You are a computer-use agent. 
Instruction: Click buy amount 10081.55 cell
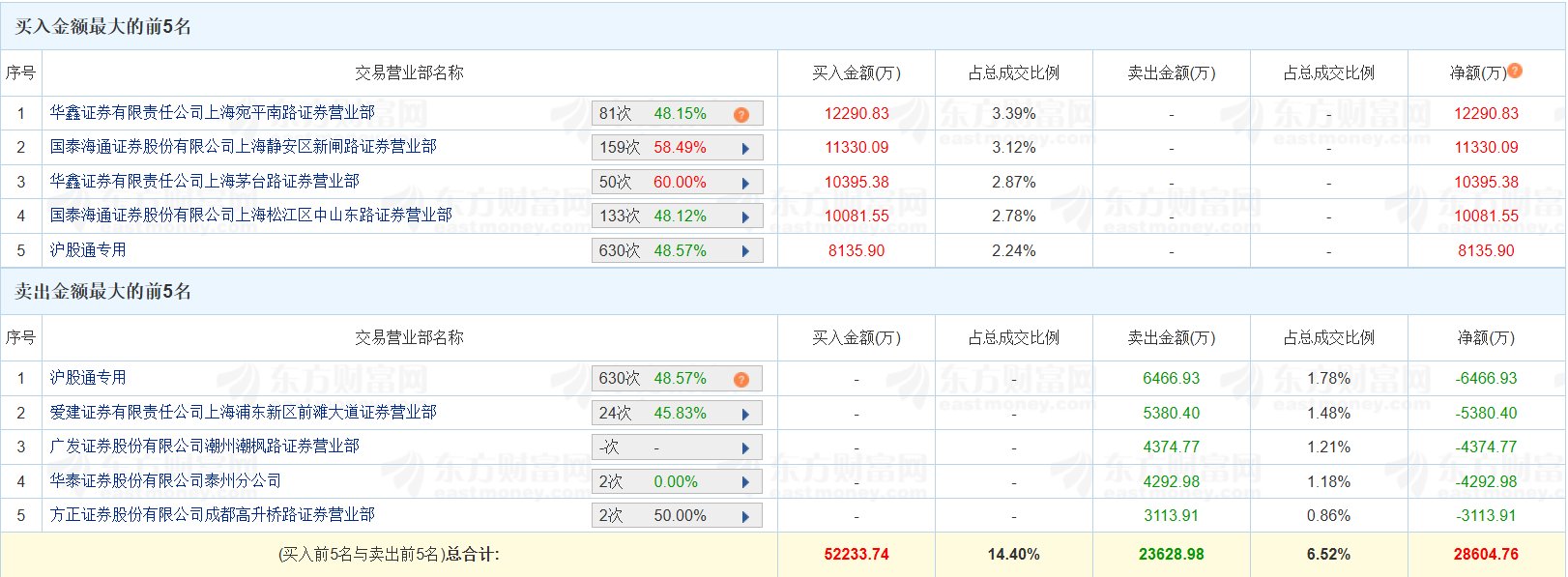coord(857,216)
